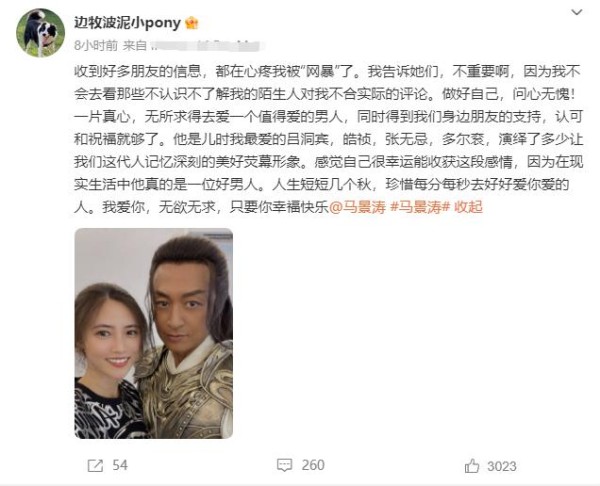
Task: Click the repost share icon
Action: point(95,466)
